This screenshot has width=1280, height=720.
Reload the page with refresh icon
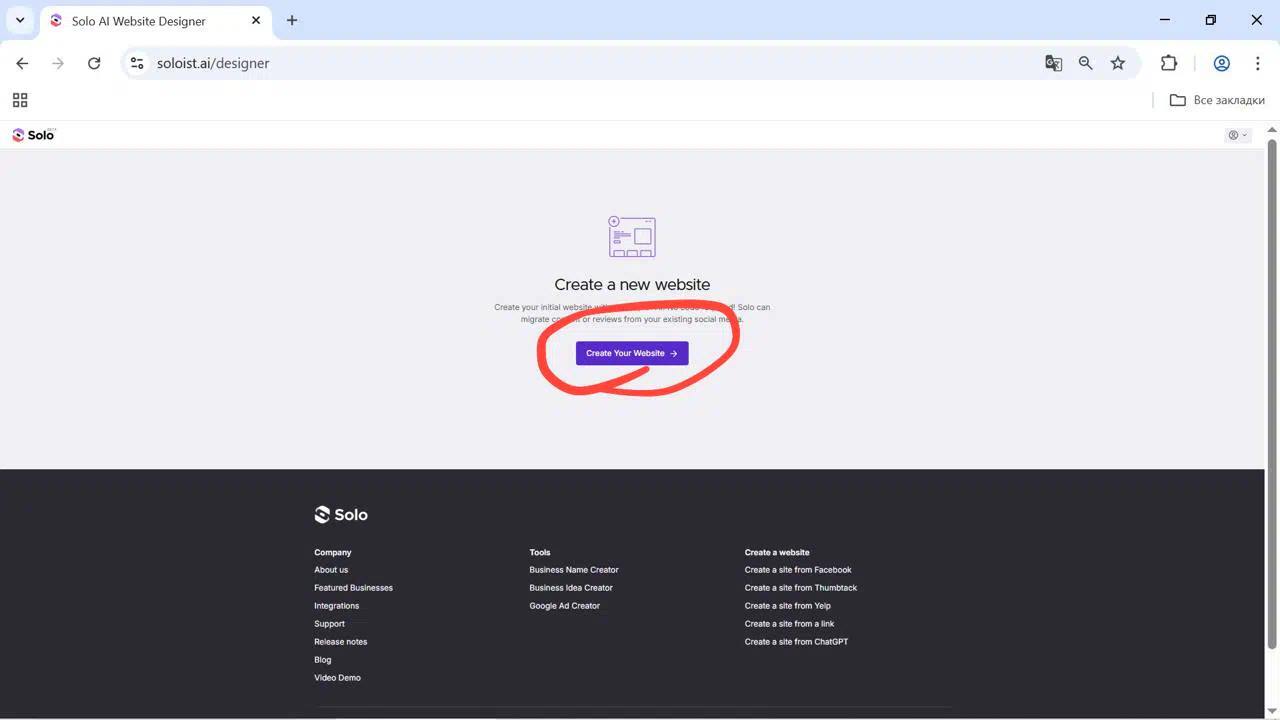click(x=94, y=63)
